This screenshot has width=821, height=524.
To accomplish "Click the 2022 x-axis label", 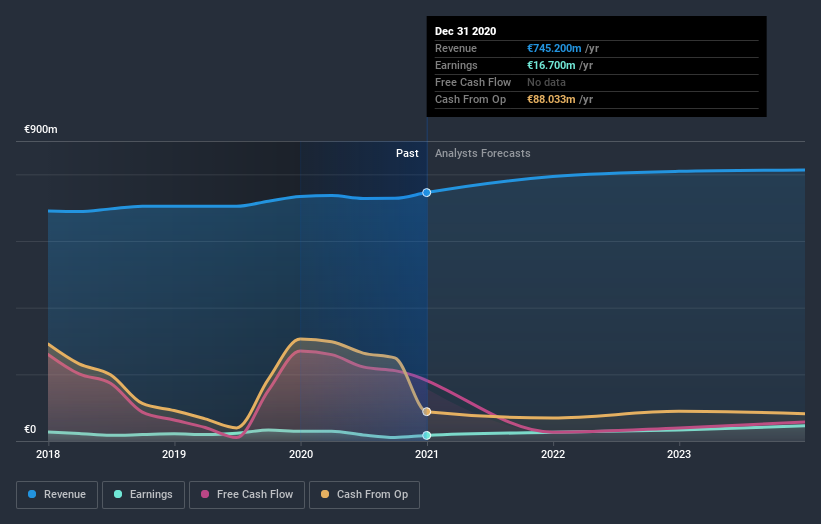I will pos(553,454).
